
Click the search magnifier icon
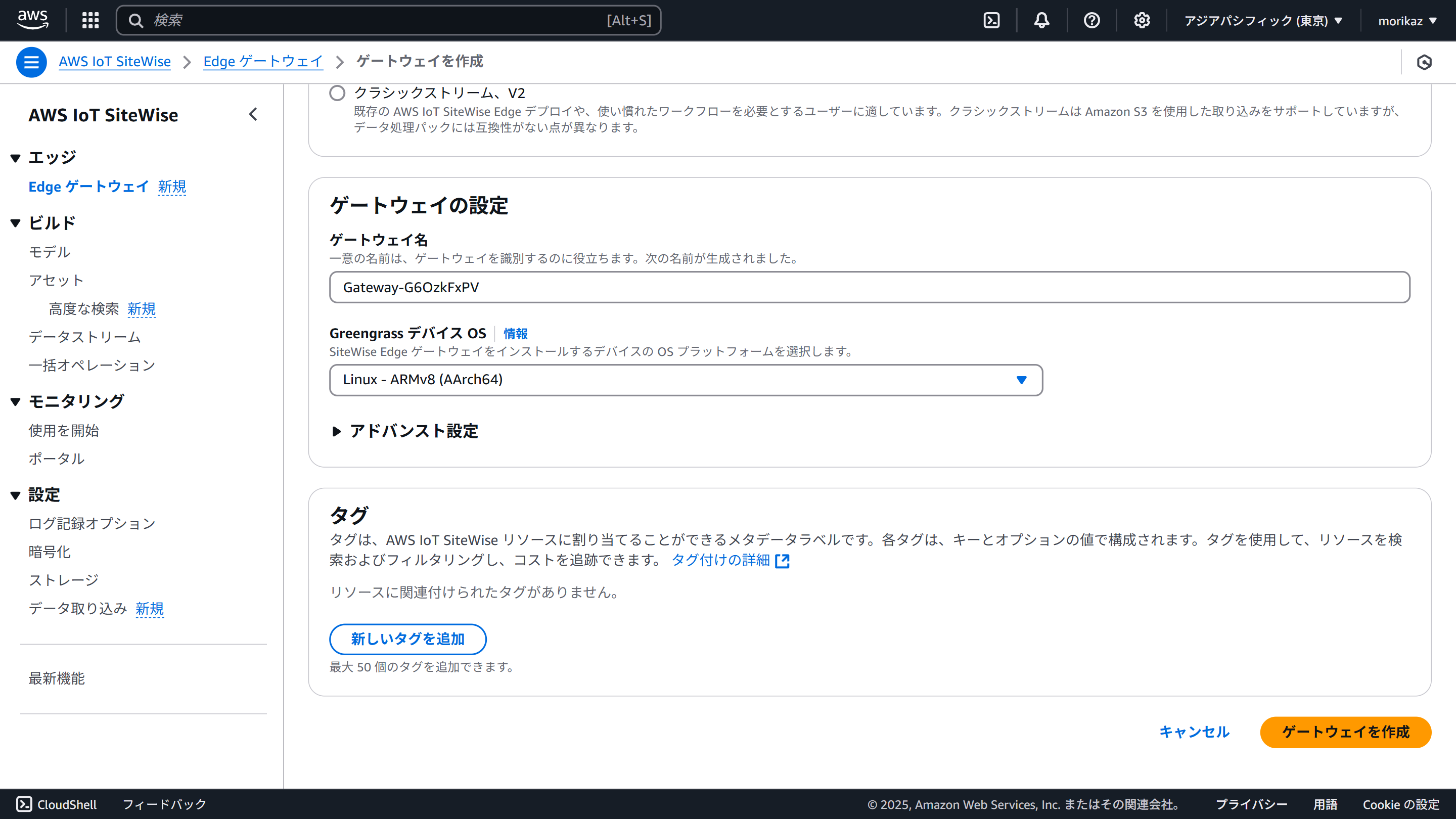(135, 20)
